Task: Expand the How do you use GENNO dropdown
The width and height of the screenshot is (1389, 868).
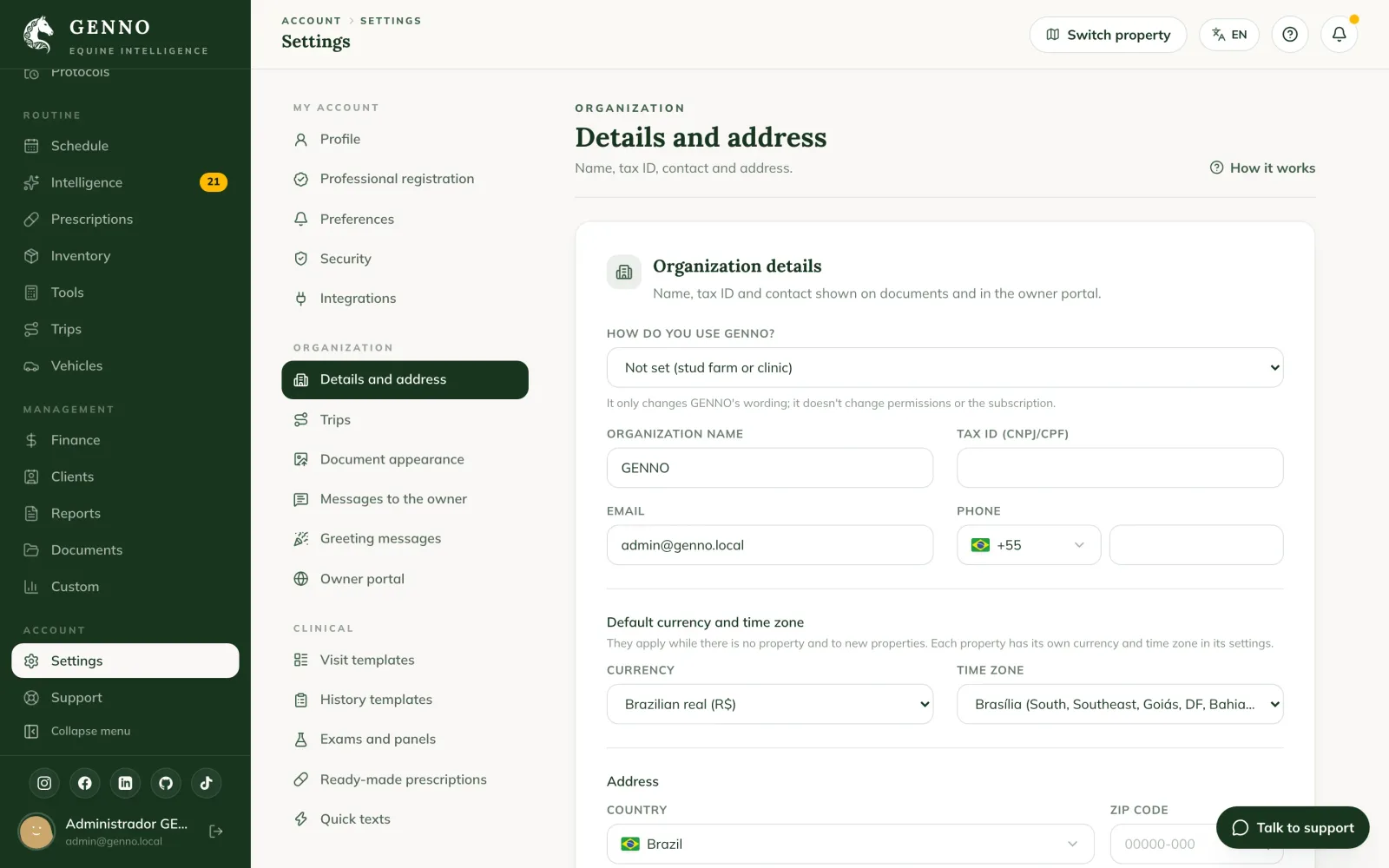Action: pyautogui.click(x=945, y=367)
